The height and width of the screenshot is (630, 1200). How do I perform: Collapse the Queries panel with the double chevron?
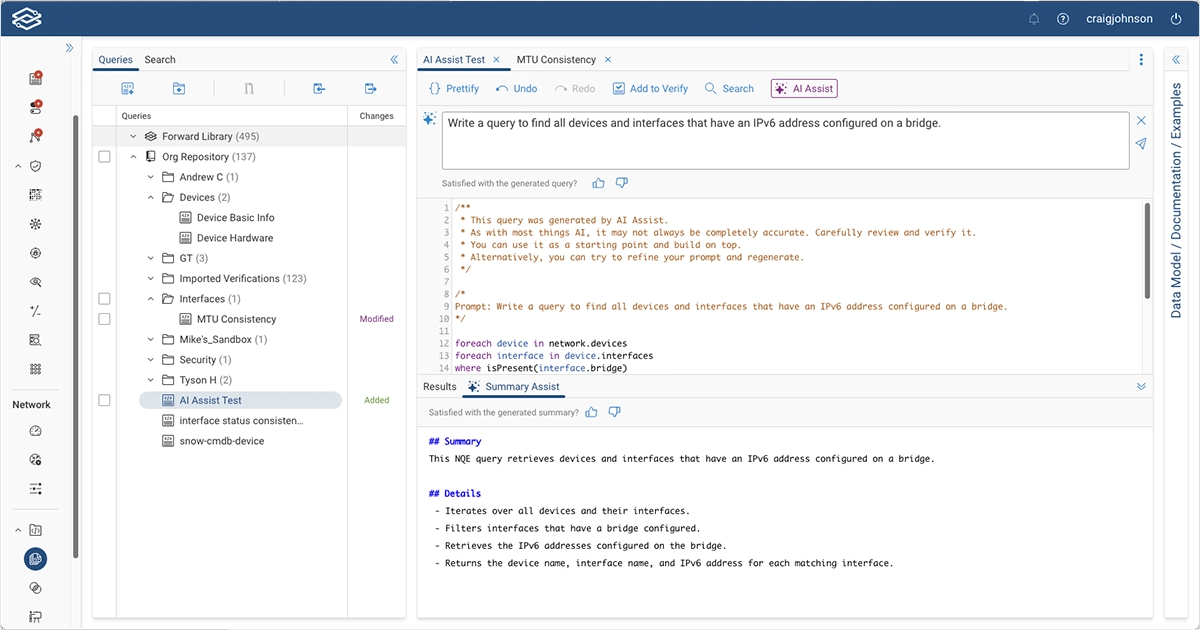[x=393, y=59]
